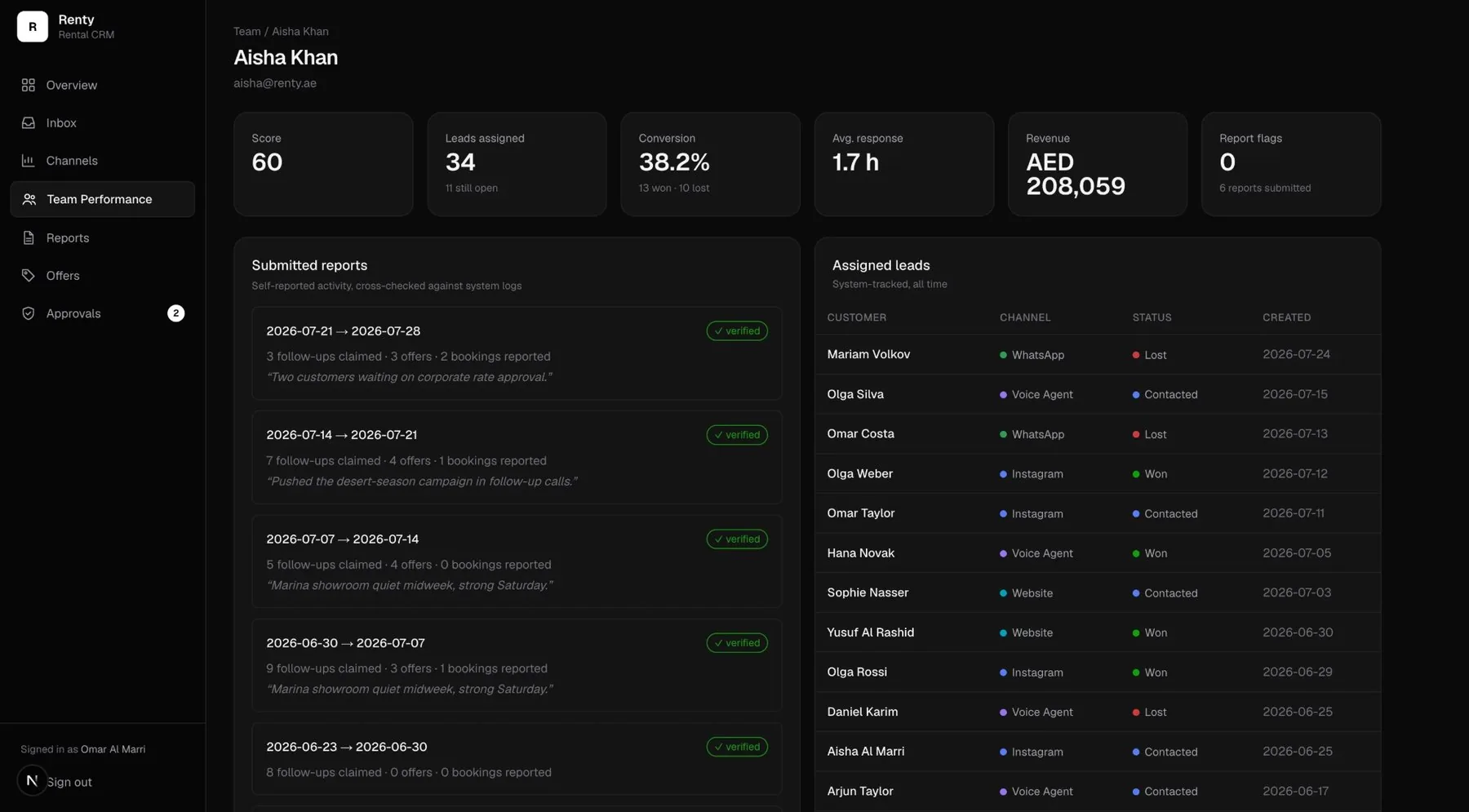Click the verified badge for 2026-07-21 report
This screenshot has width=1469, height=812.
click(737, 331)
